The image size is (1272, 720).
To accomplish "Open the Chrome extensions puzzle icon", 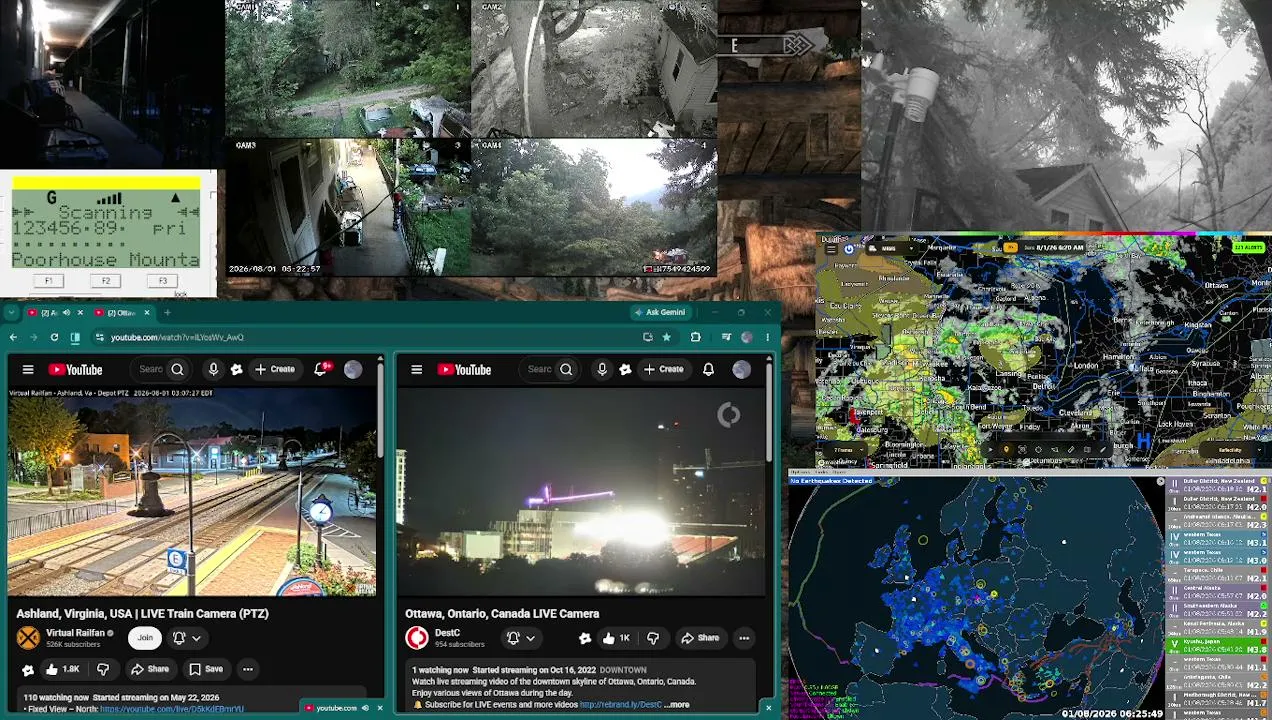I will pos(695,337).
